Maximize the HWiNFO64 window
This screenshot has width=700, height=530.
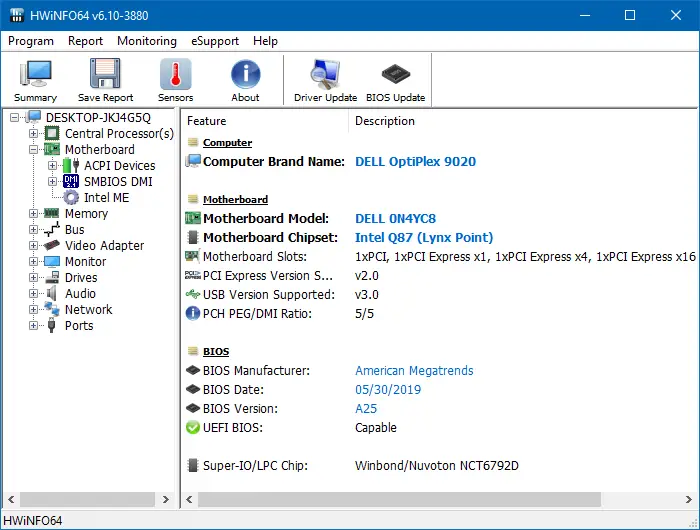click(630, 15)
